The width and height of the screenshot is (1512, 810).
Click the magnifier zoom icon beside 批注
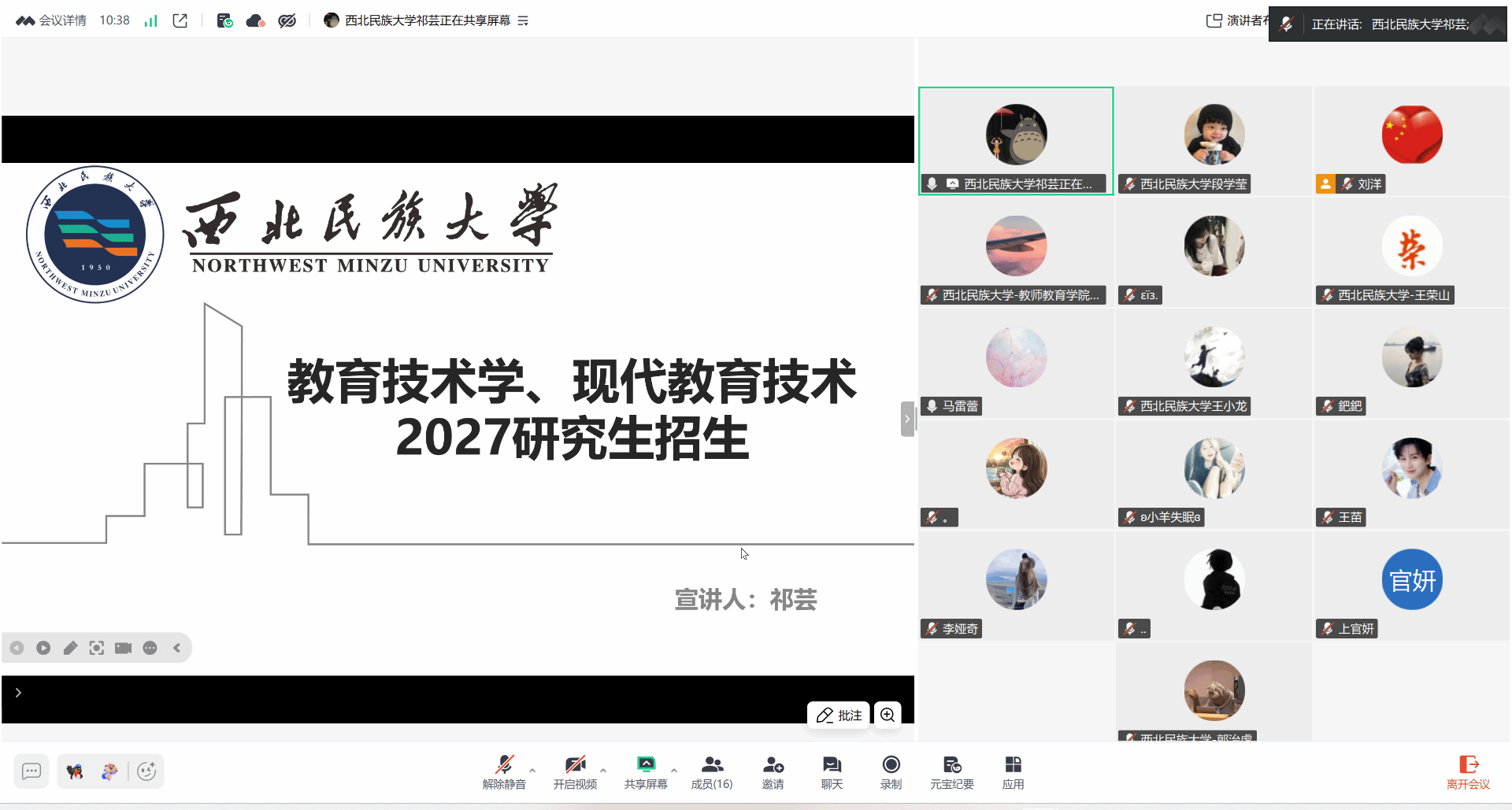888,715
